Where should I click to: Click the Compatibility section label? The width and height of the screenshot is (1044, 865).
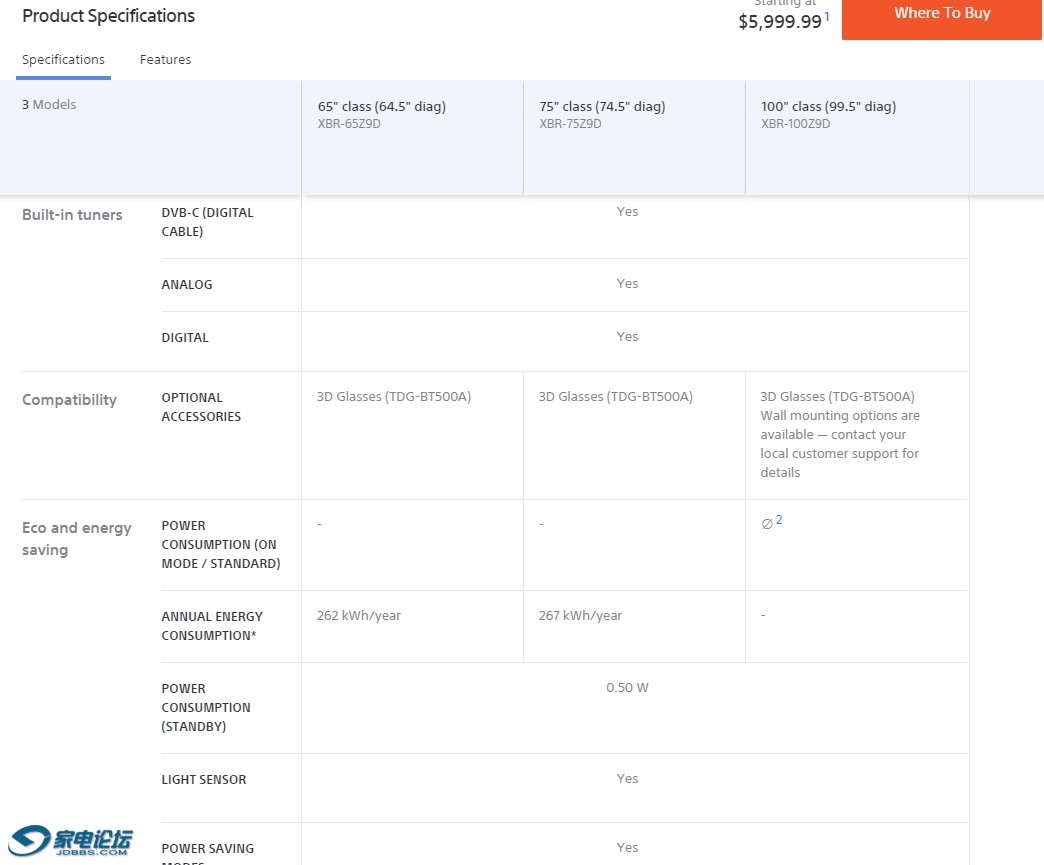click(x=69, y=400)
